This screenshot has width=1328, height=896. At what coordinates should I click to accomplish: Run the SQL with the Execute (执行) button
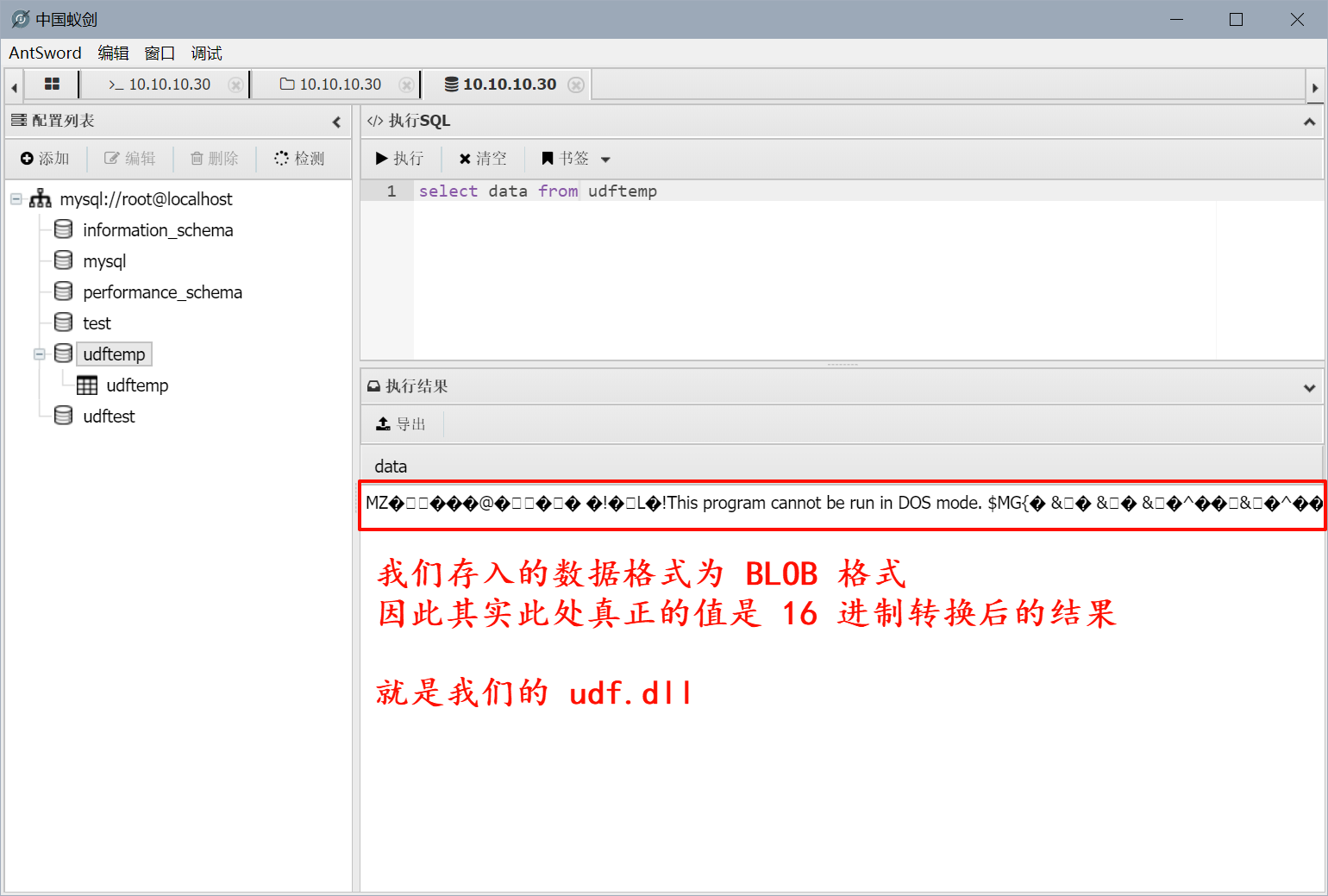(x=399, y=159)
